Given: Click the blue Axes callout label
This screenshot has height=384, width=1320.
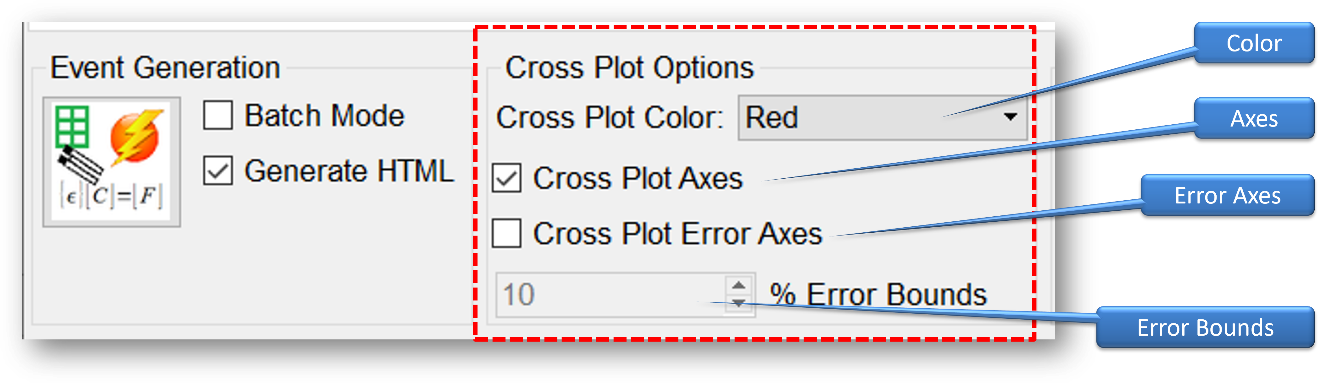Looking at the screenshot, I should (x=1254, y=119).
